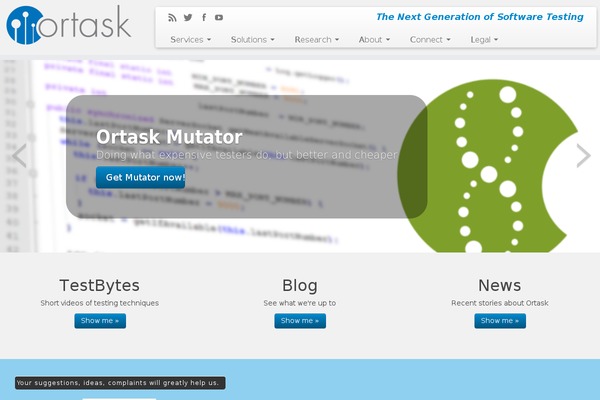
Task: Click Show me under TestBytes
Action: click(100, 321)
